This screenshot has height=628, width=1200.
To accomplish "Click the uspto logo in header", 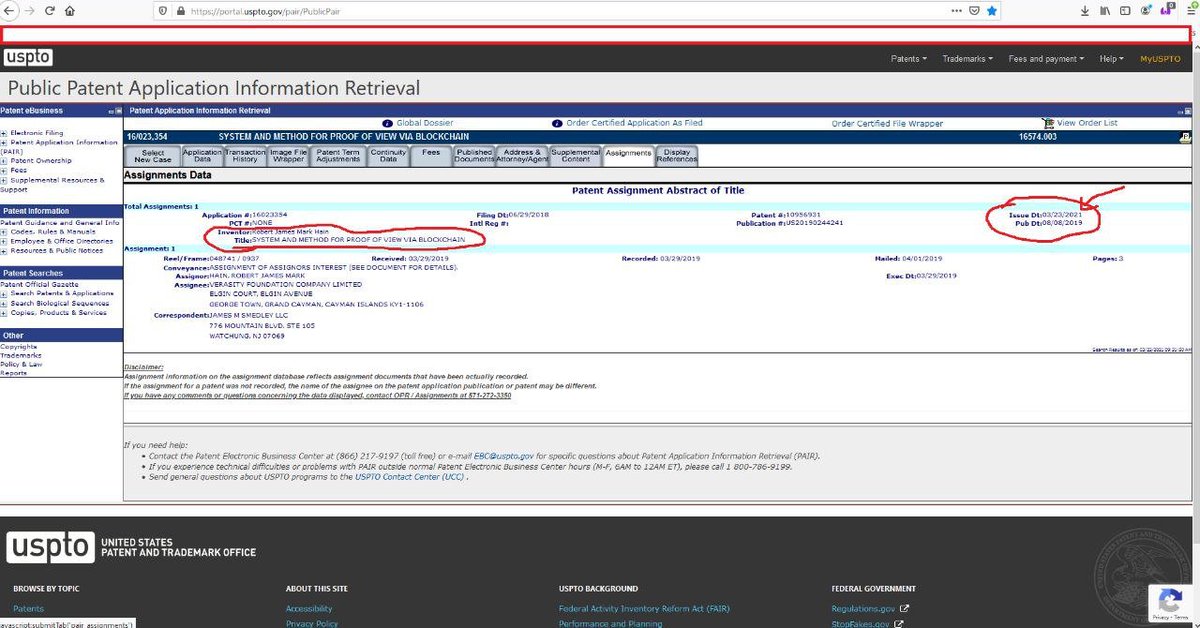I will pos(28,57).
